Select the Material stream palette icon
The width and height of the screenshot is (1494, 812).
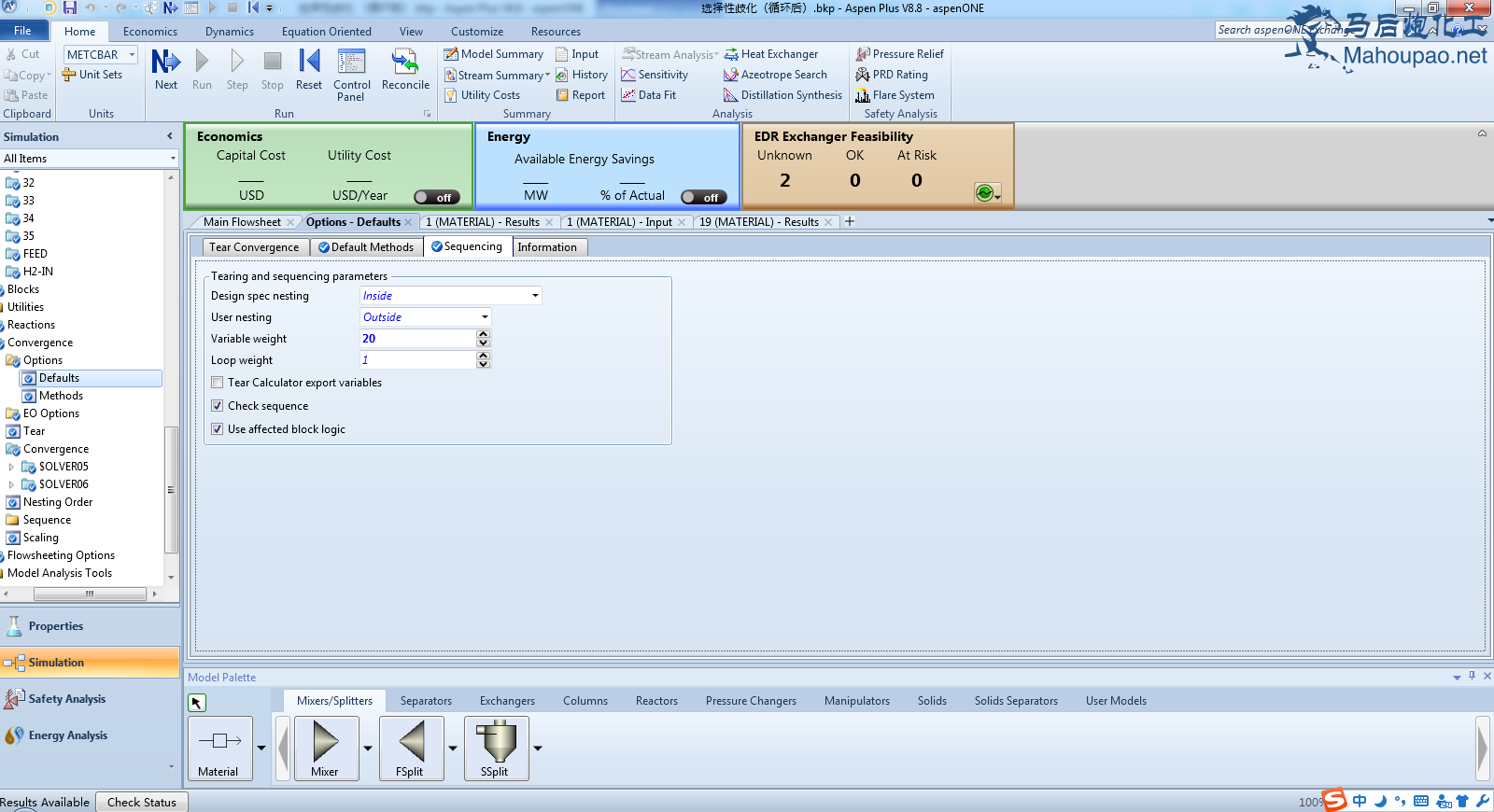click(x=220, y=749)
